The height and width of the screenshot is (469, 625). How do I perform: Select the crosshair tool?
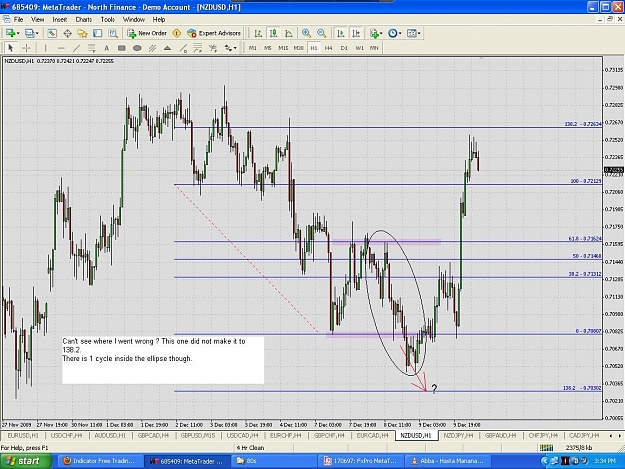point(26,48)
